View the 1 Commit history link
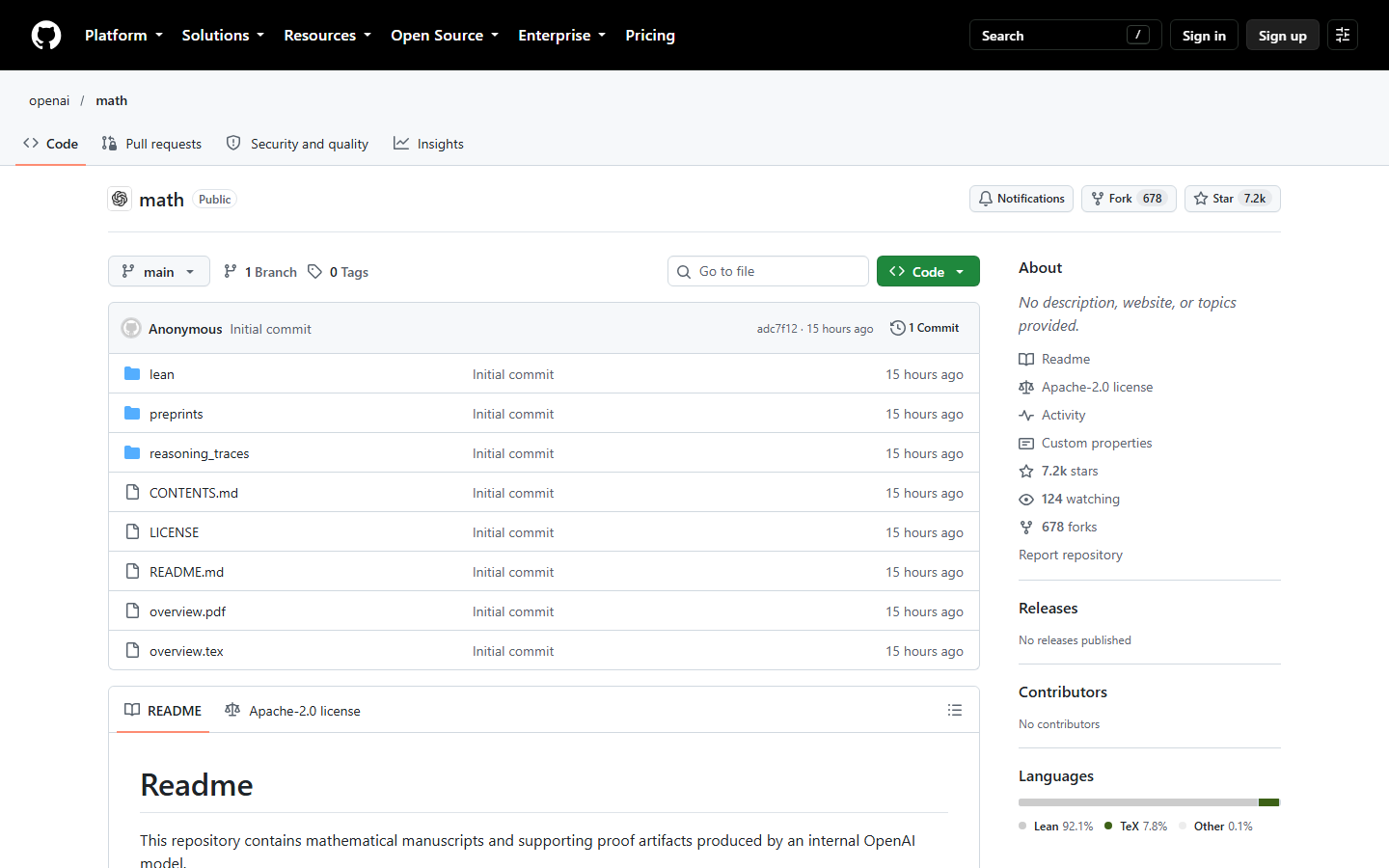 (x=924, y=328)
